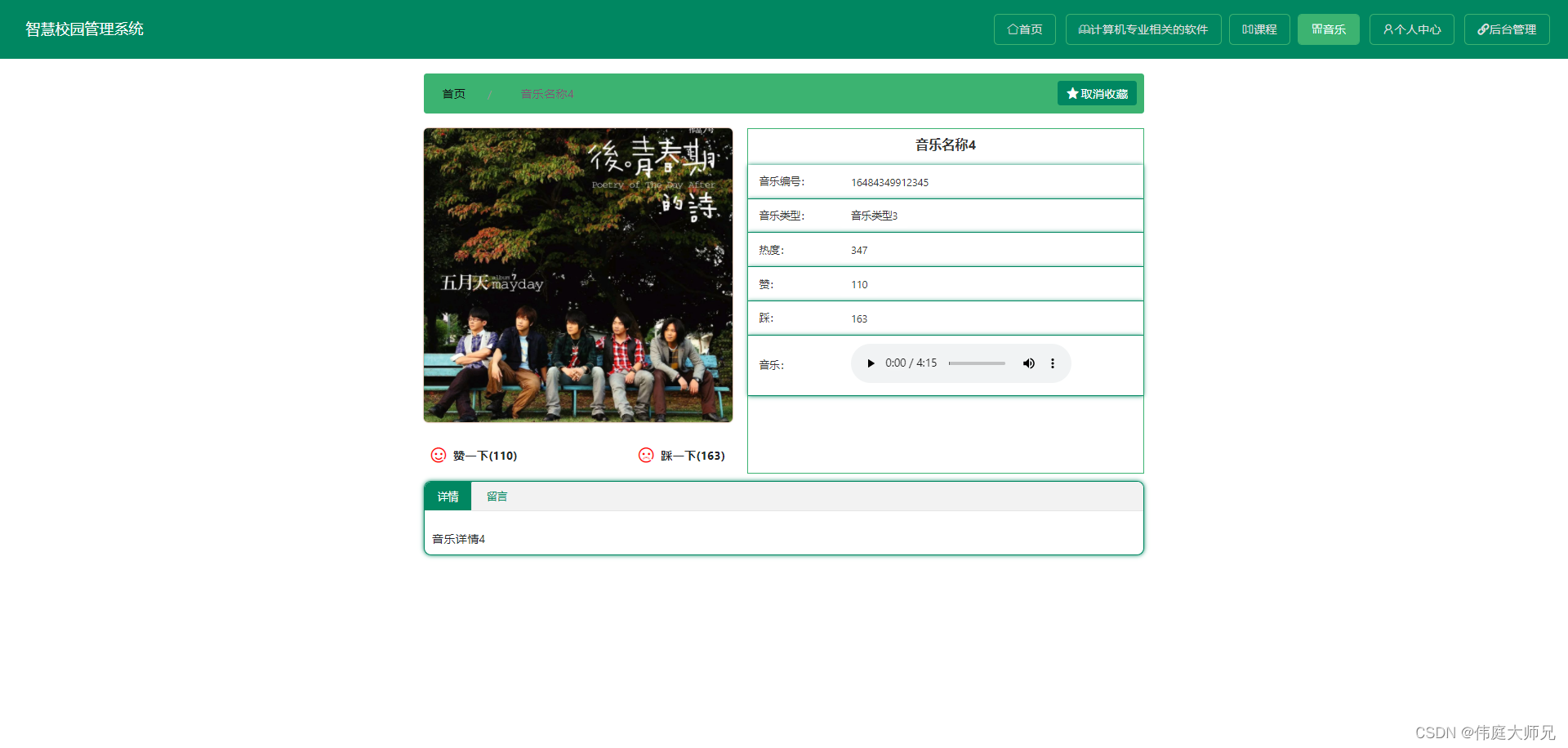Select the 详情 tab

coord(448,496)
